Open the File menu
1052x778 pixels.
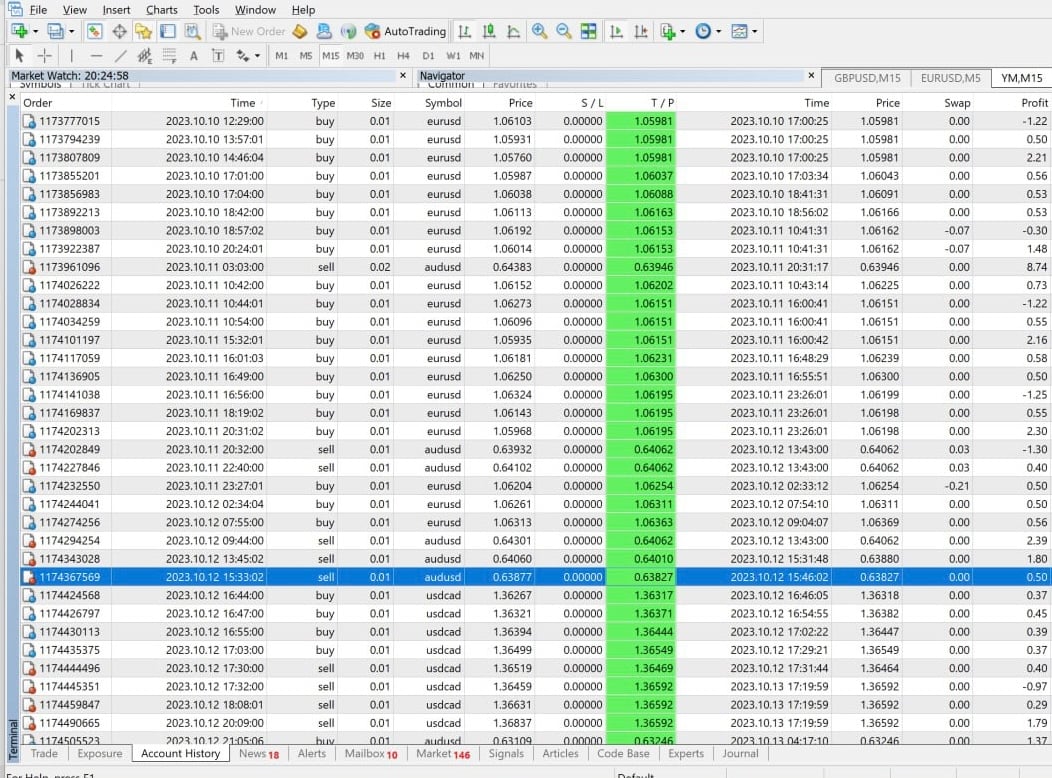pos(38,9)
